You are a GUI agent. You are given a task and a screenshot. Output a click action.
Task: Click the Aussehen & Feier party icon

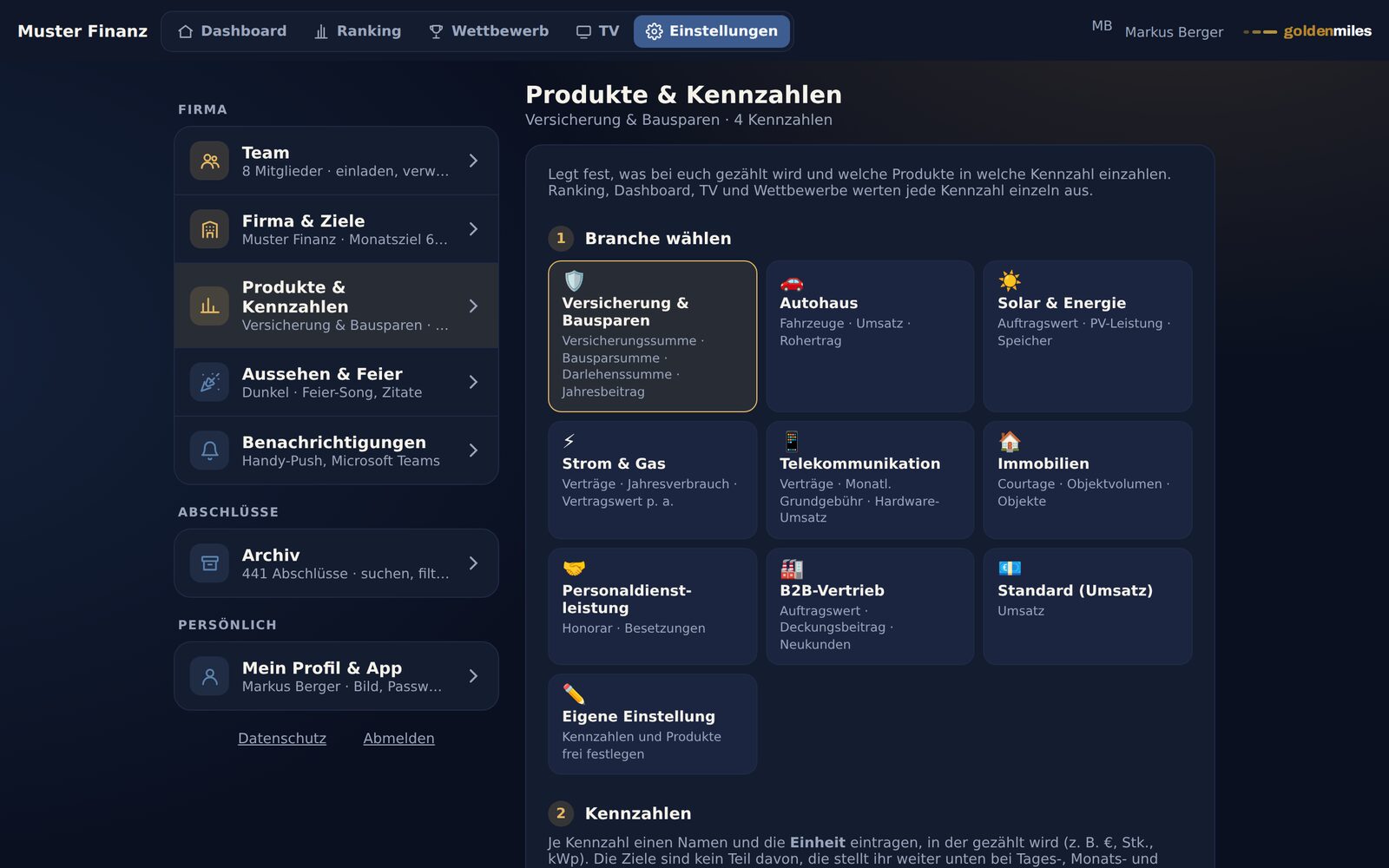(x=209, y=382)
